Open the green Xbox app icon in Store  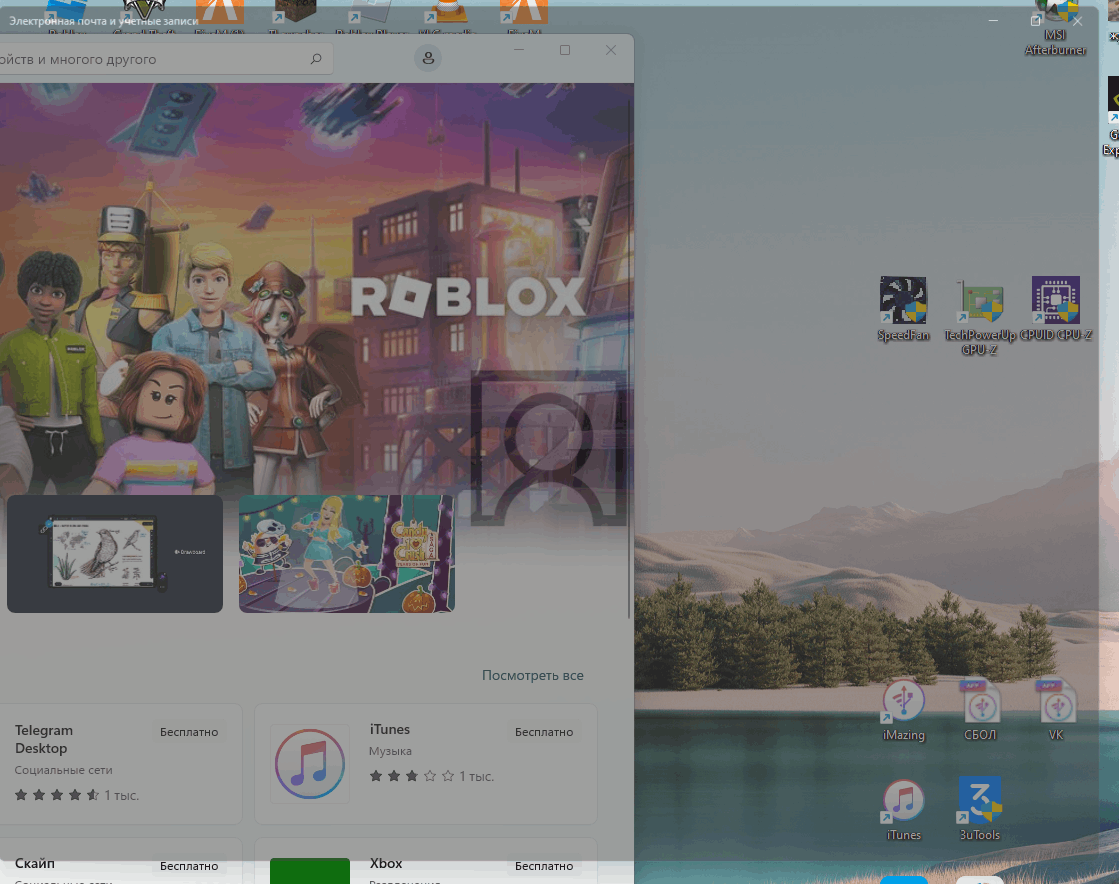pos(310,870)
